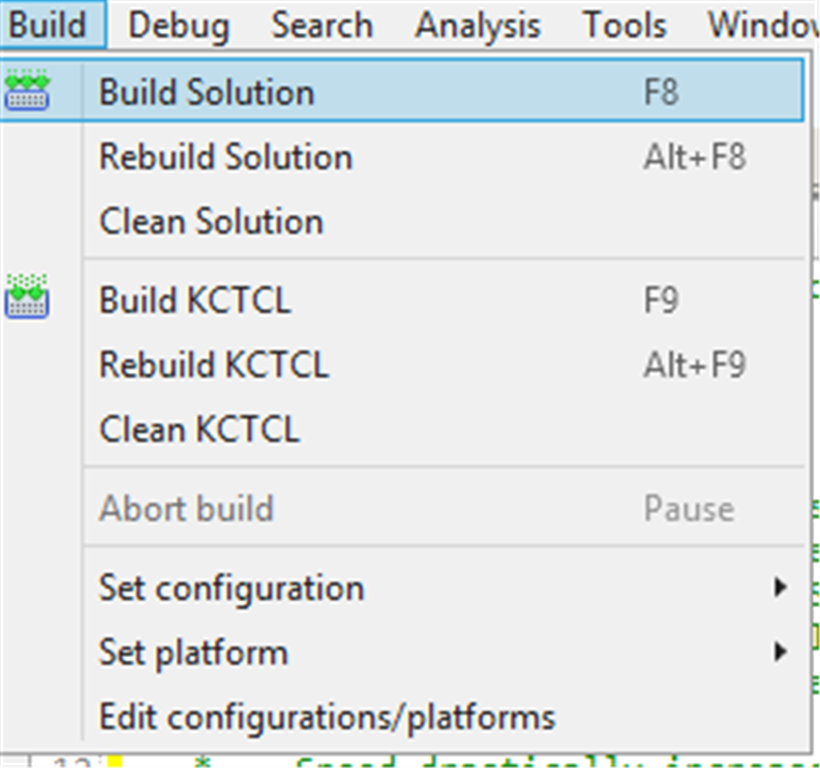The image size is (820, 768).
Task: Click the Set configuration submenu arrow
Action: pos(780,588)
